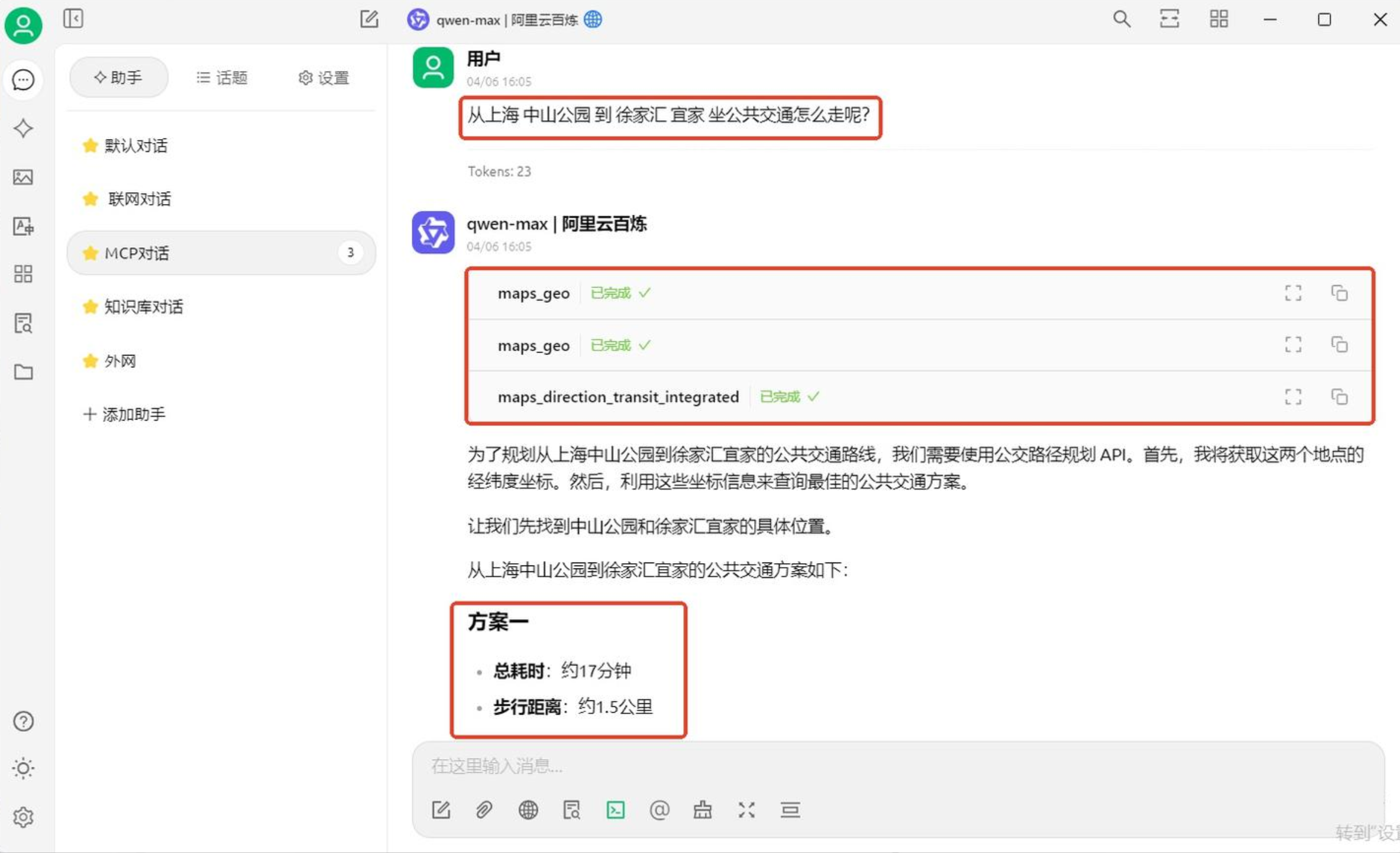
Task: Click the 方案一 heading
Action: tap(497, 622)
